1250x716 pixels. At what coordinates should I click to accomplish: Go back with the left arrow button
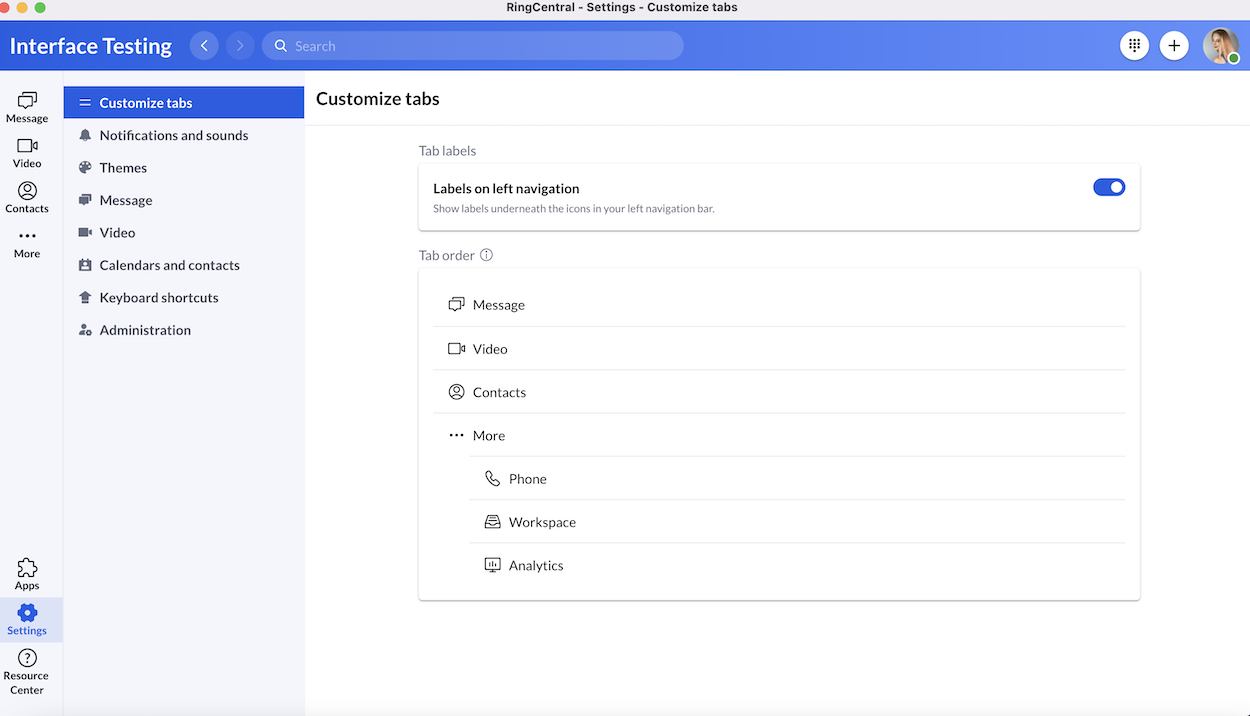tap(204, 46)
